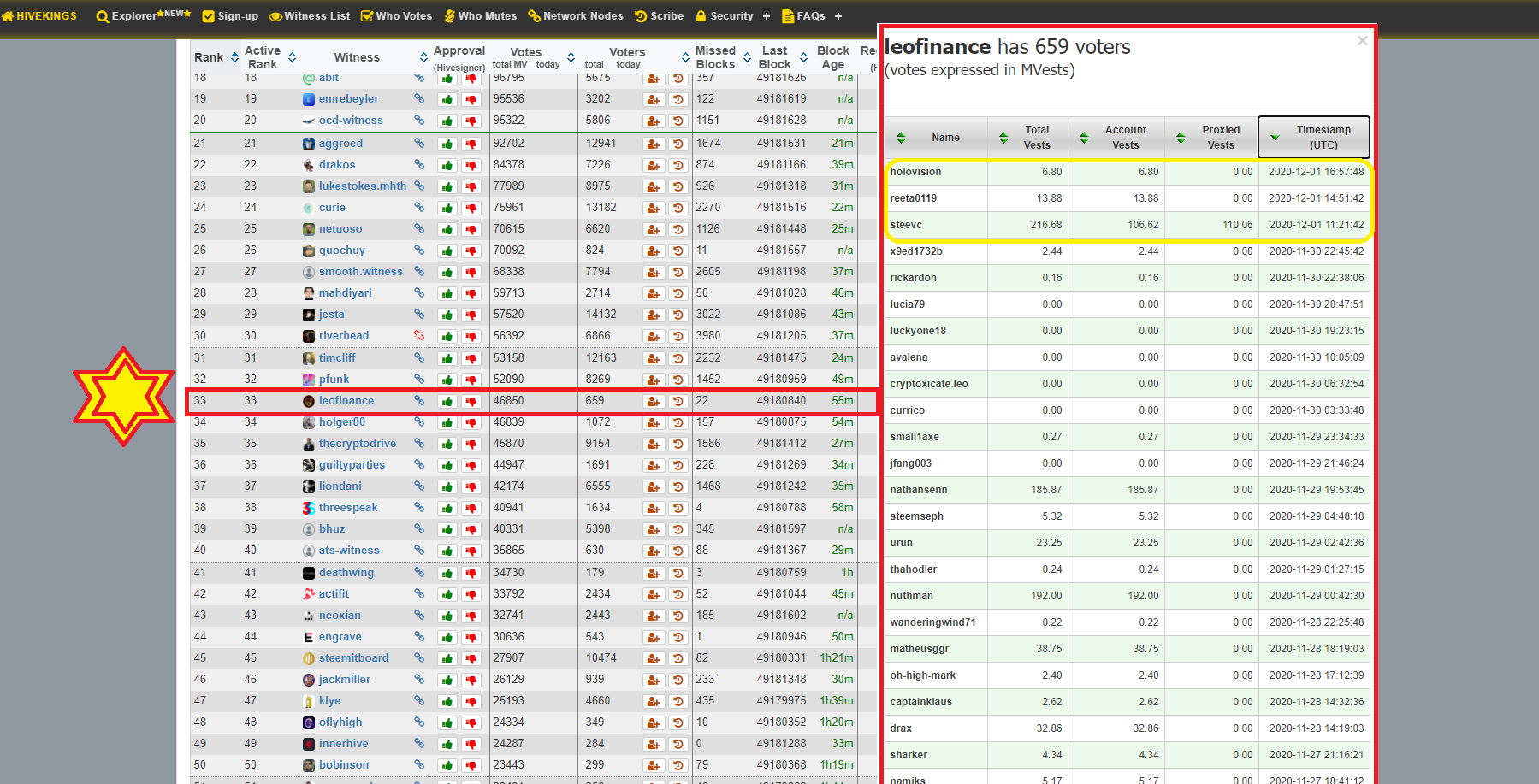Screen dimensions: 1539x784
Task: Click thumbs-up icon for aggroed
Action: point(447,144)
